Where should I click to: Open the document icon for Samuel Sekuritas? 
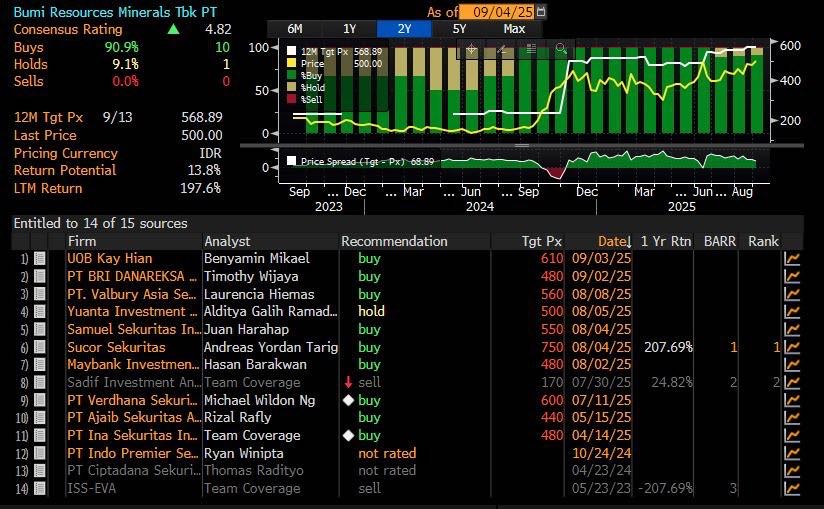[x=39, y=329]
